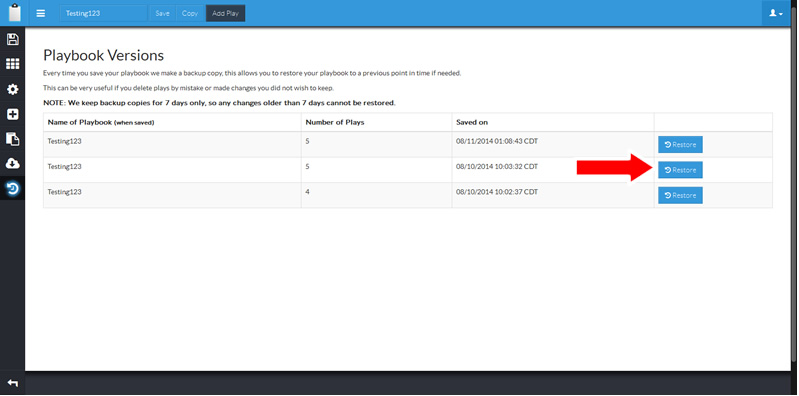
Task: Click the Add Play button
Action: (x=225, y=13)
